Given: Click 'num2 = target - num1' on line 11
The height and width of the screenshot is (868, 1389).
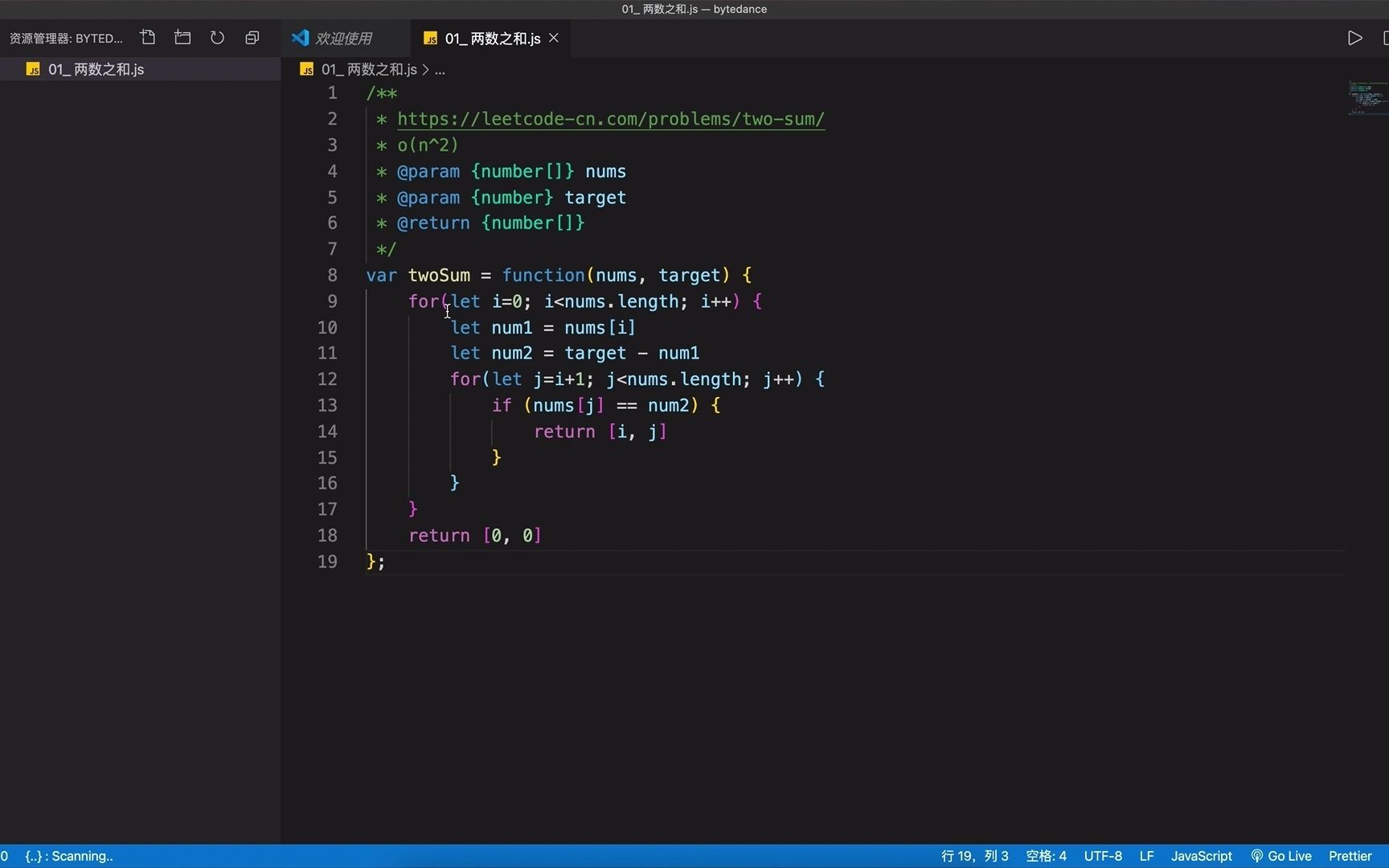Looking at the screenshot, I should coord(596,354).
